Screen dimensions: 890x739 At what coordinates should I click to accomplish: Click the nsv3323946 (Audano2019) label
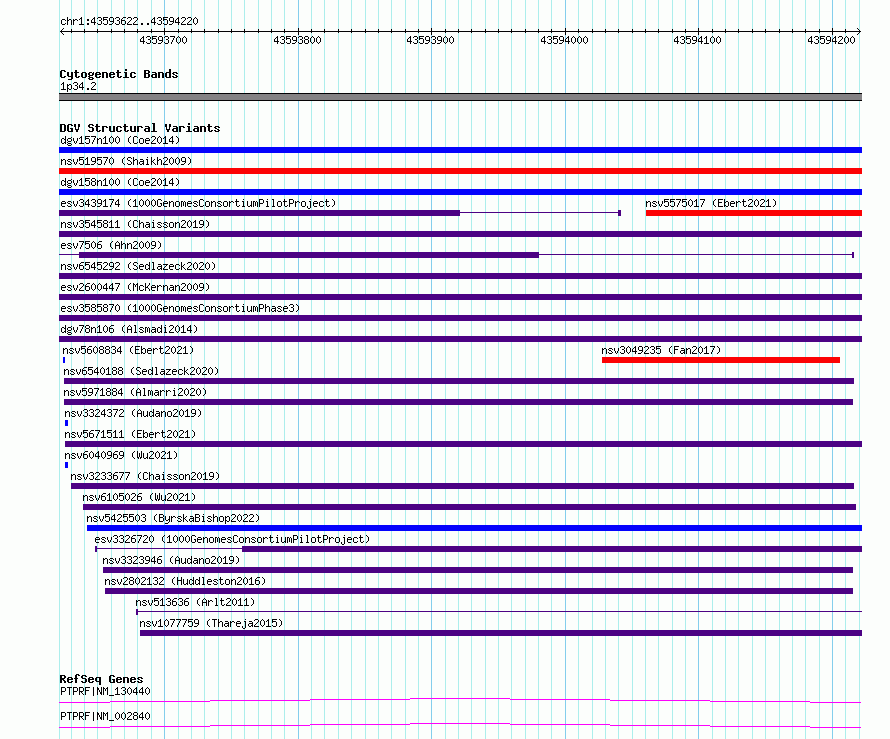tap(171, 560)
